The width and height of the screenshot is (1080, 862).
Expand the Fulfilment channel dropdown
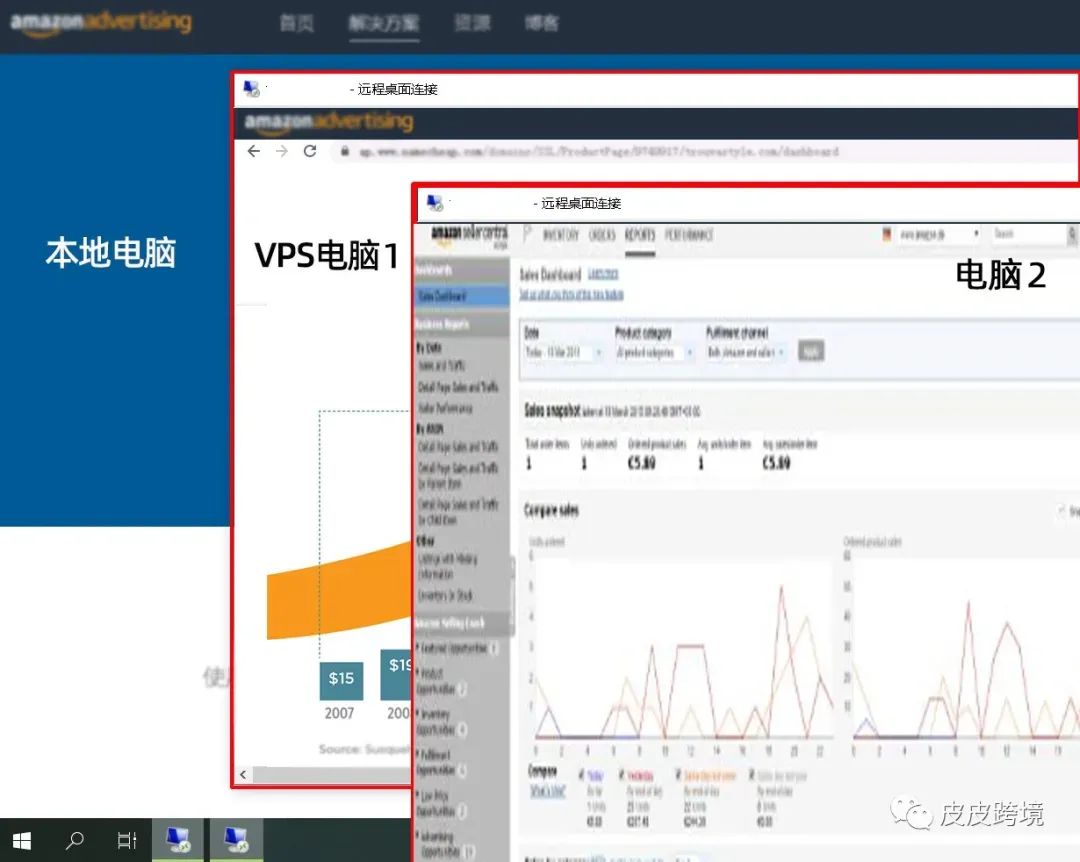[747, 353]
